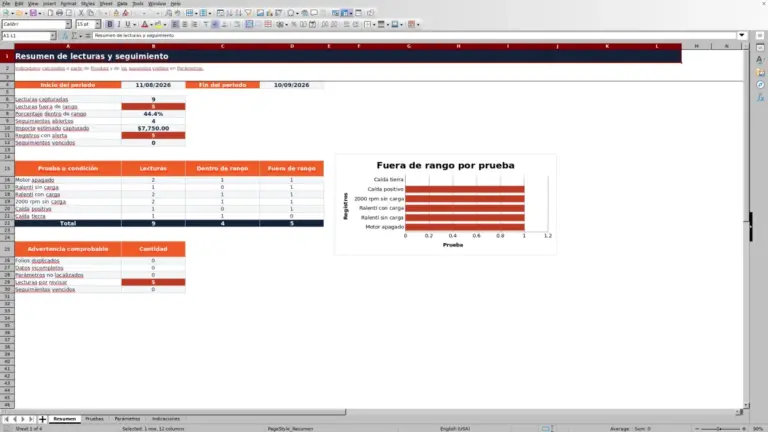Open the Sheet menu
The image size is (768, 432).
point(106,3)
